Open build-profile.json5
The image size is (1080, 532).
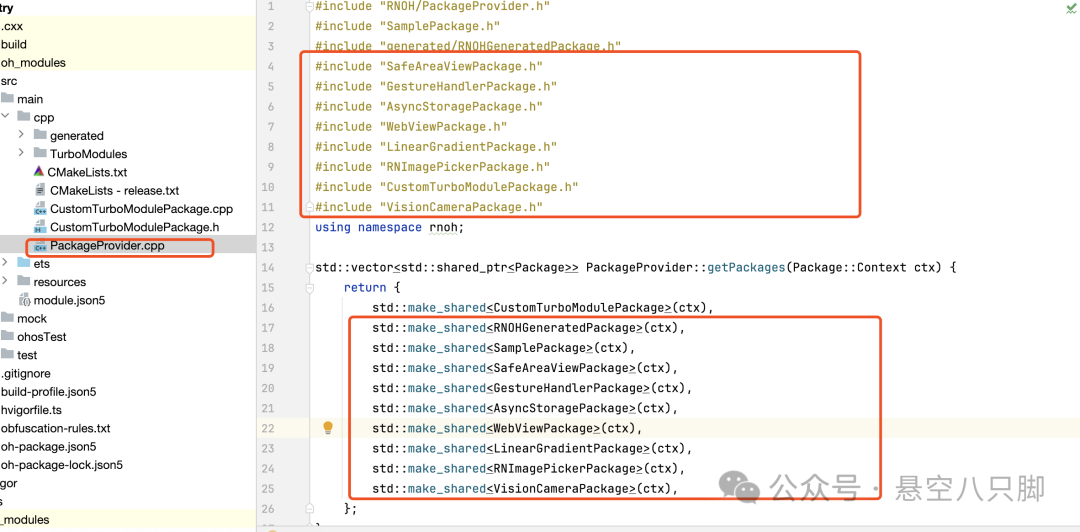[48, 391]
